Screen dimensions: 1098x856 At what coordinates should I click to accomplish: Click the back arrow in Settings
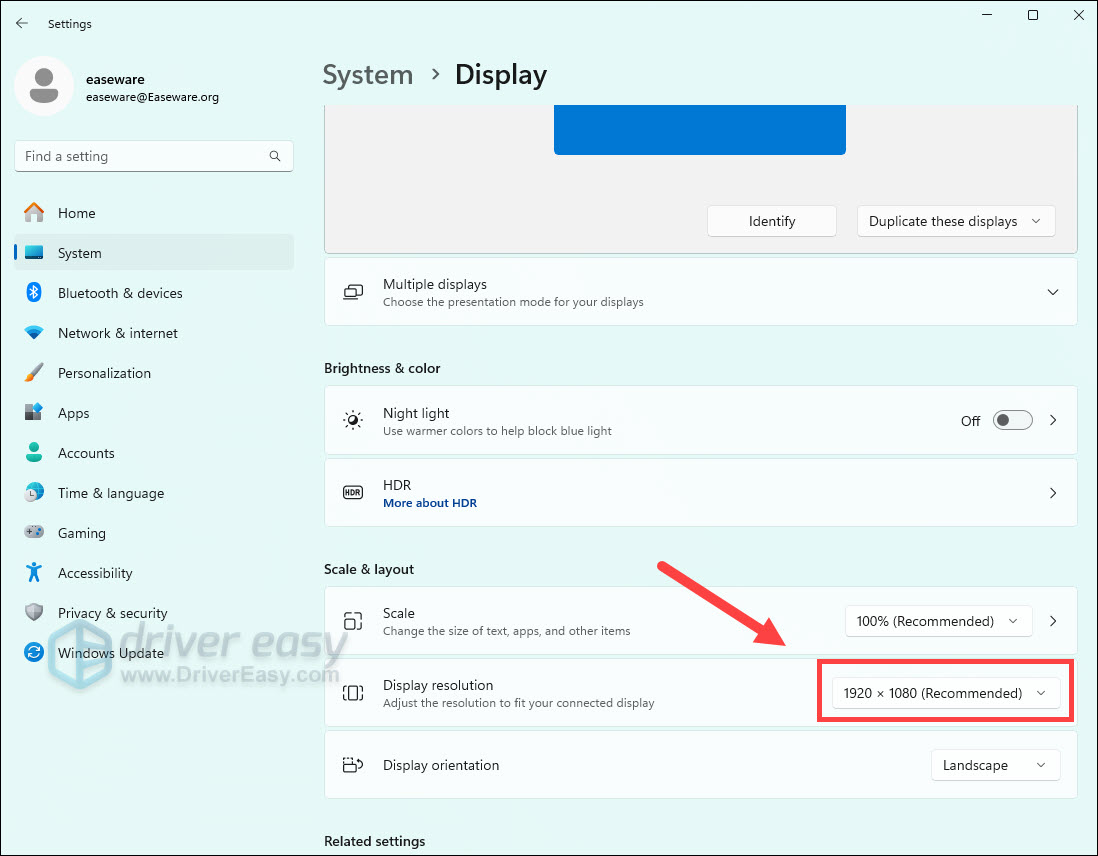coord(22,23)
